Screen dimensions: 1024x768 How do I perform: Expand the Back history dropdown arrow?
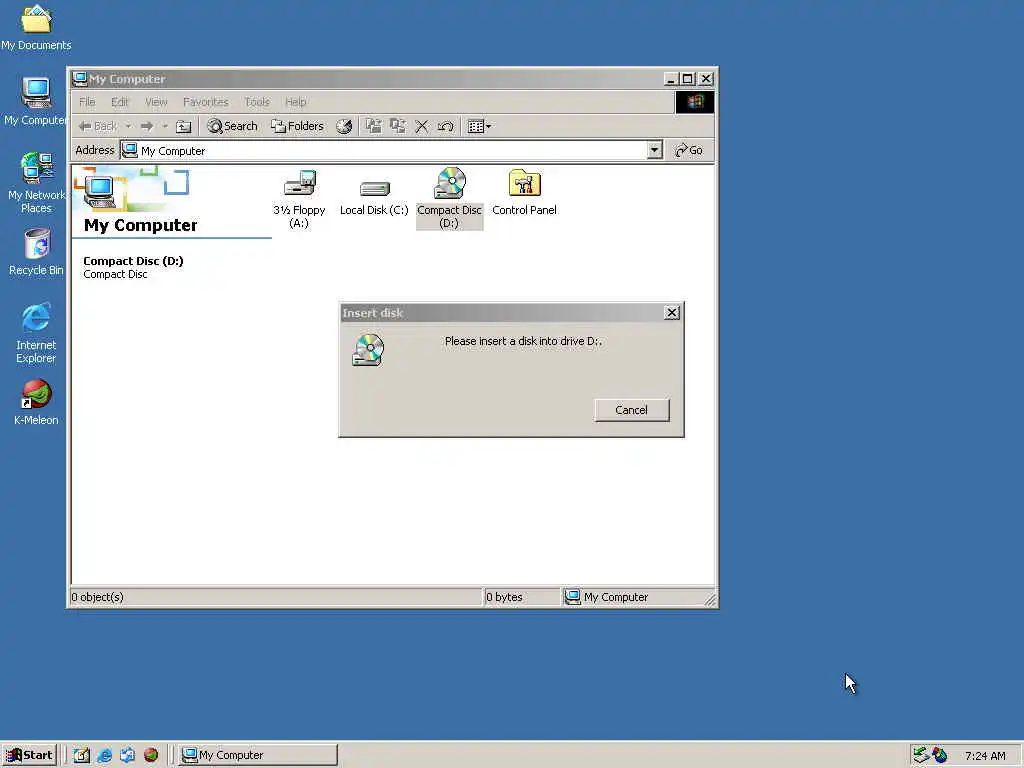click(128, 126)
